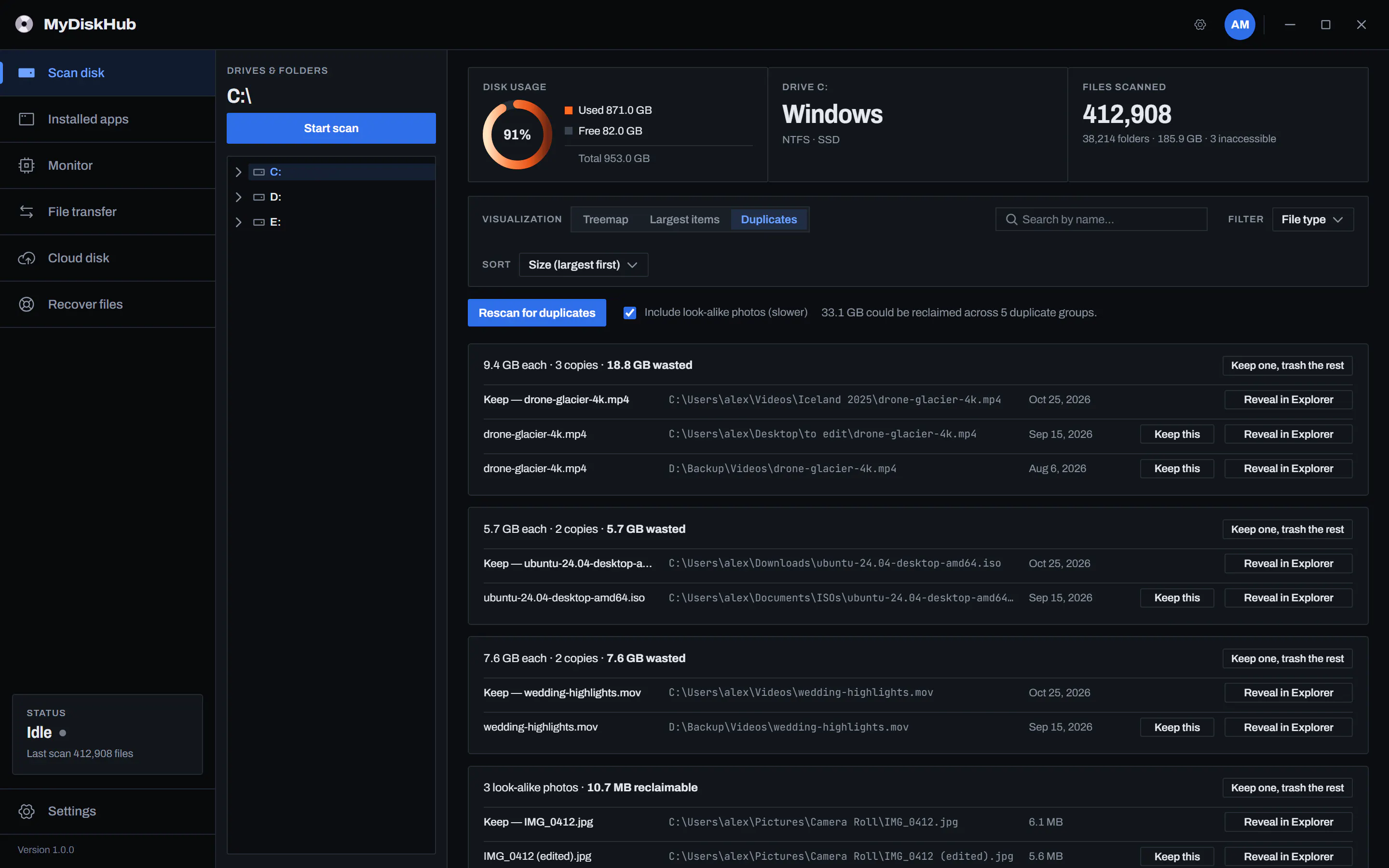This screenshot has height=868, width=1389.
Task: Open the Scan disk section icon
Action: (27, 73)
